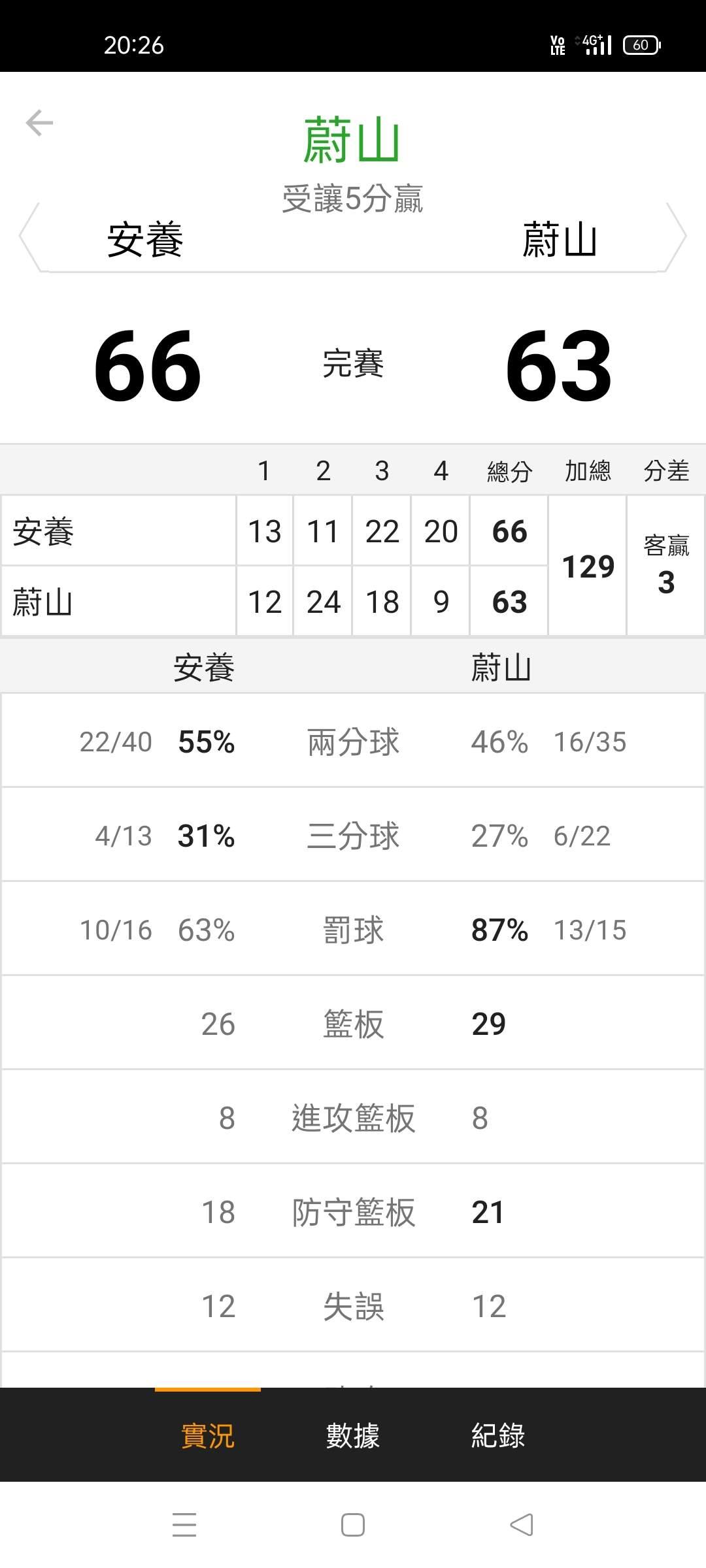Select 安養 team name in header
Screen dimensions: 706x1568
coord(145,240)
